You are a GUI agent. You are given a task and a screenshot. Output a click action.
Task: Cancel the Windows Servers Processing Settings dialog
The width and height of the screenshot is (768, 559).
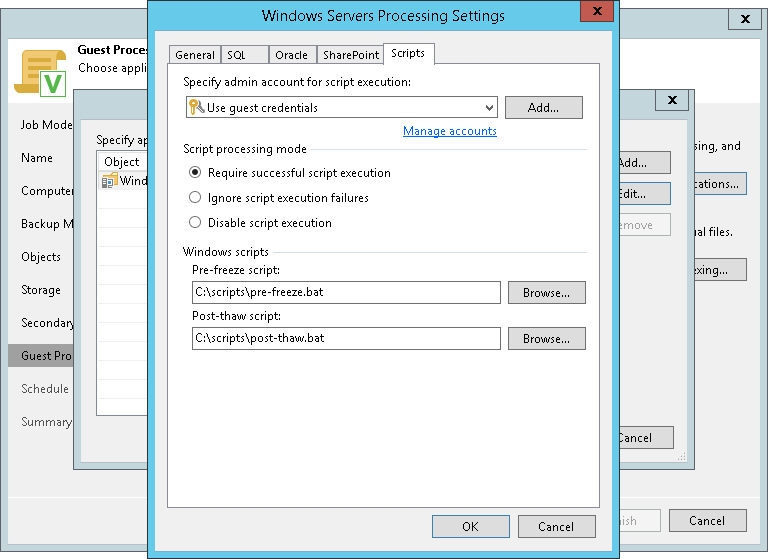[557, 526]
